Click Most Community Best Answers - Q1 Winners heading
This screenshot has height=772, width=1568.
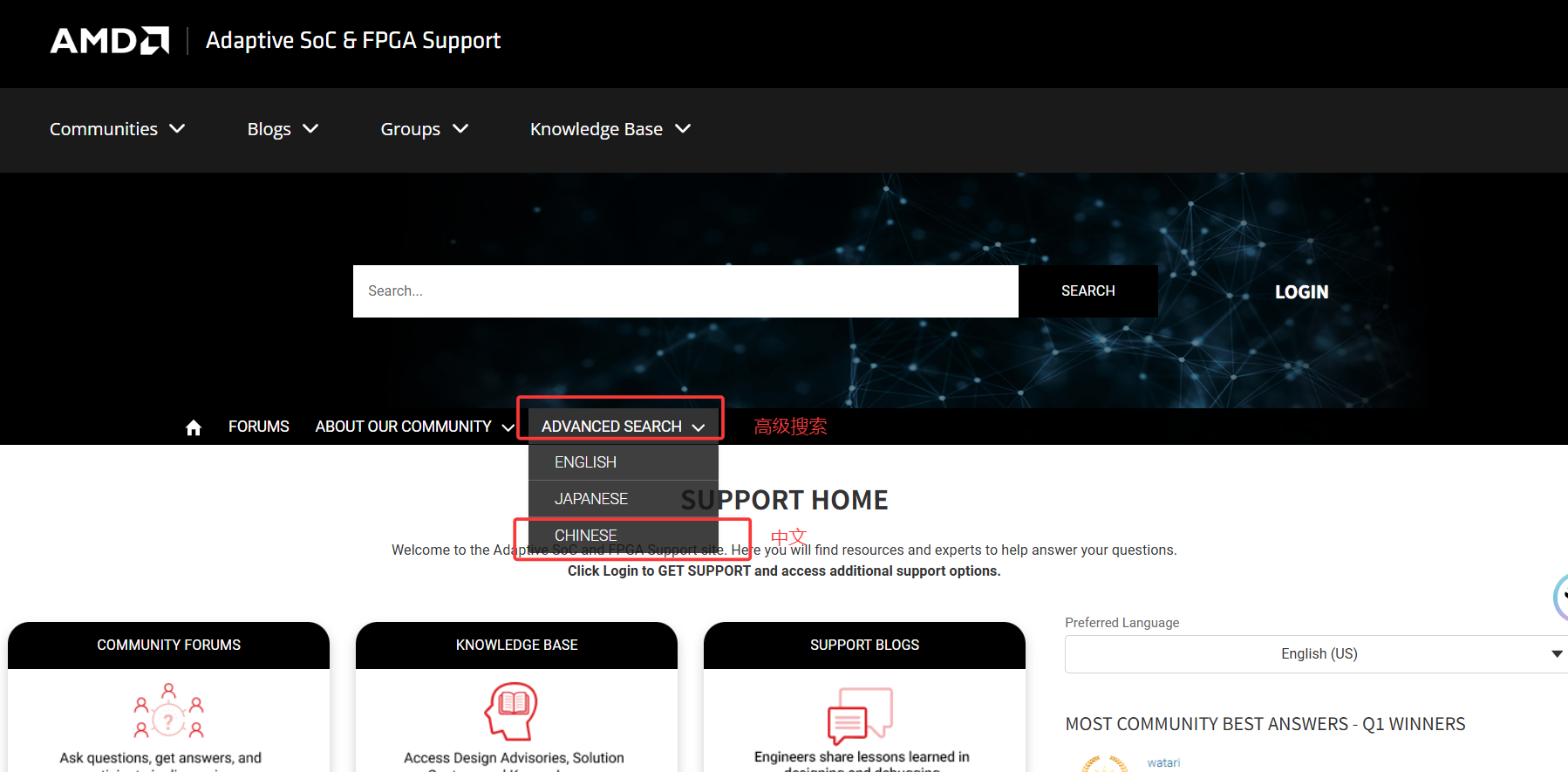pyautogui.click(x=1265, y=724)
